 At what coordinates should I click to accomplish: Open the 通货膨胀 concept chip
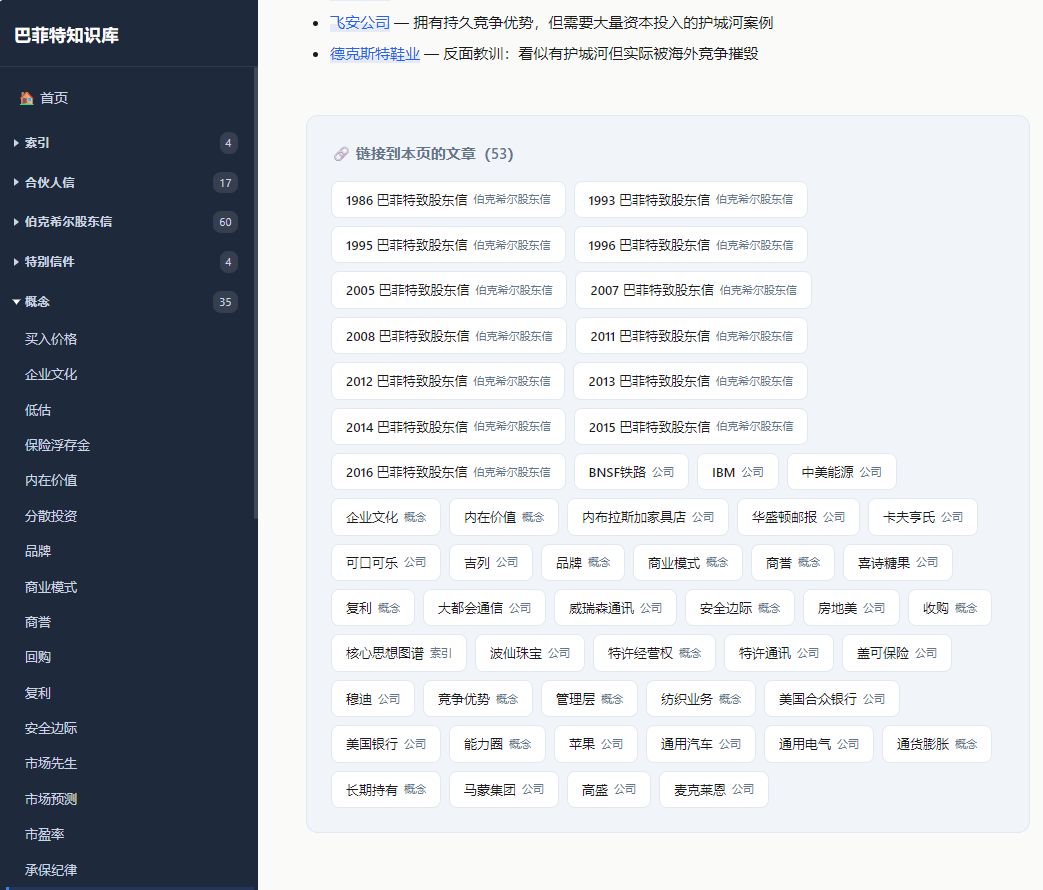tap(937, 744)
